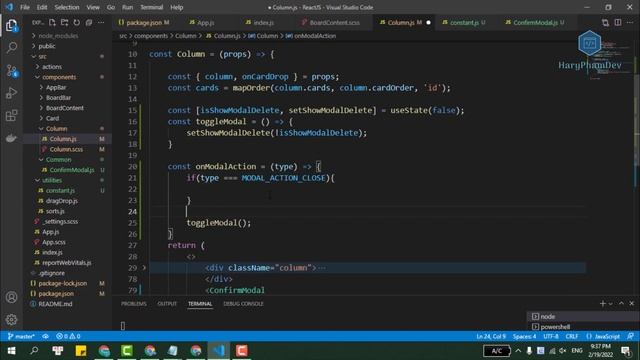This screenshot has width=640, height=360.
Task: Open Windows taskbar search
Action: (x=34, y=351)
